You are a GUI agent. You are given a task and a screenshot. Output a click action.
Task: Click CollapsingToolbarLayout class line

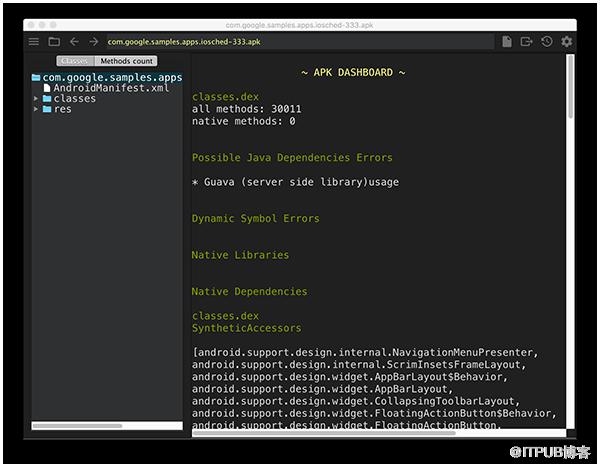click(x=356, y=401)
